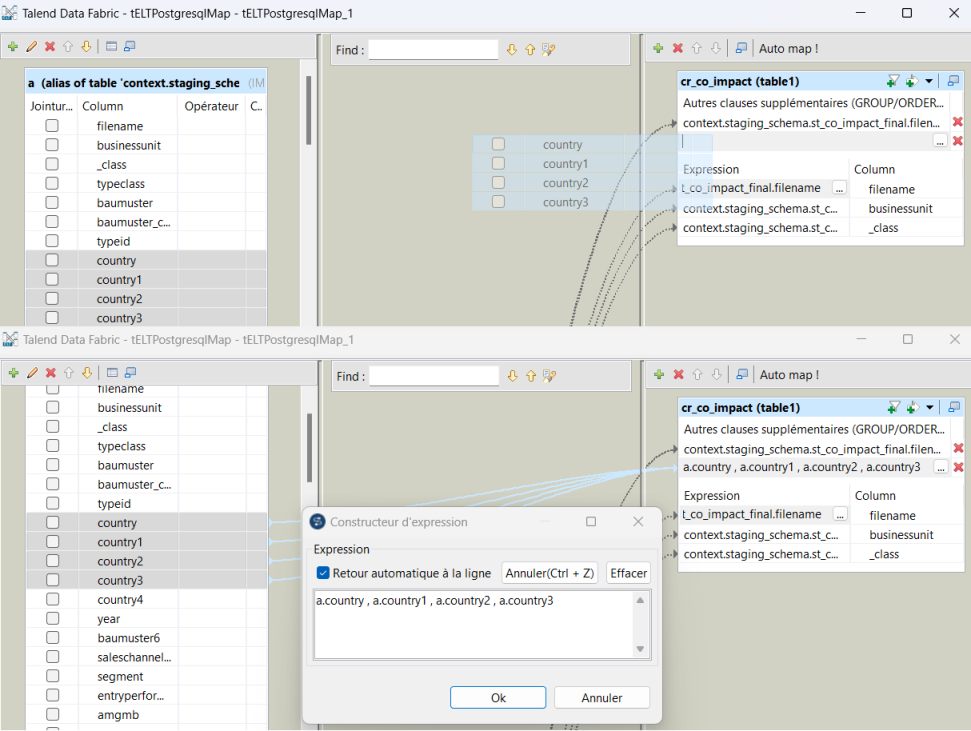The image size is (971, 731).
Task: Close the Constructeur d'expression dialog
Action: tap(638, 522)
